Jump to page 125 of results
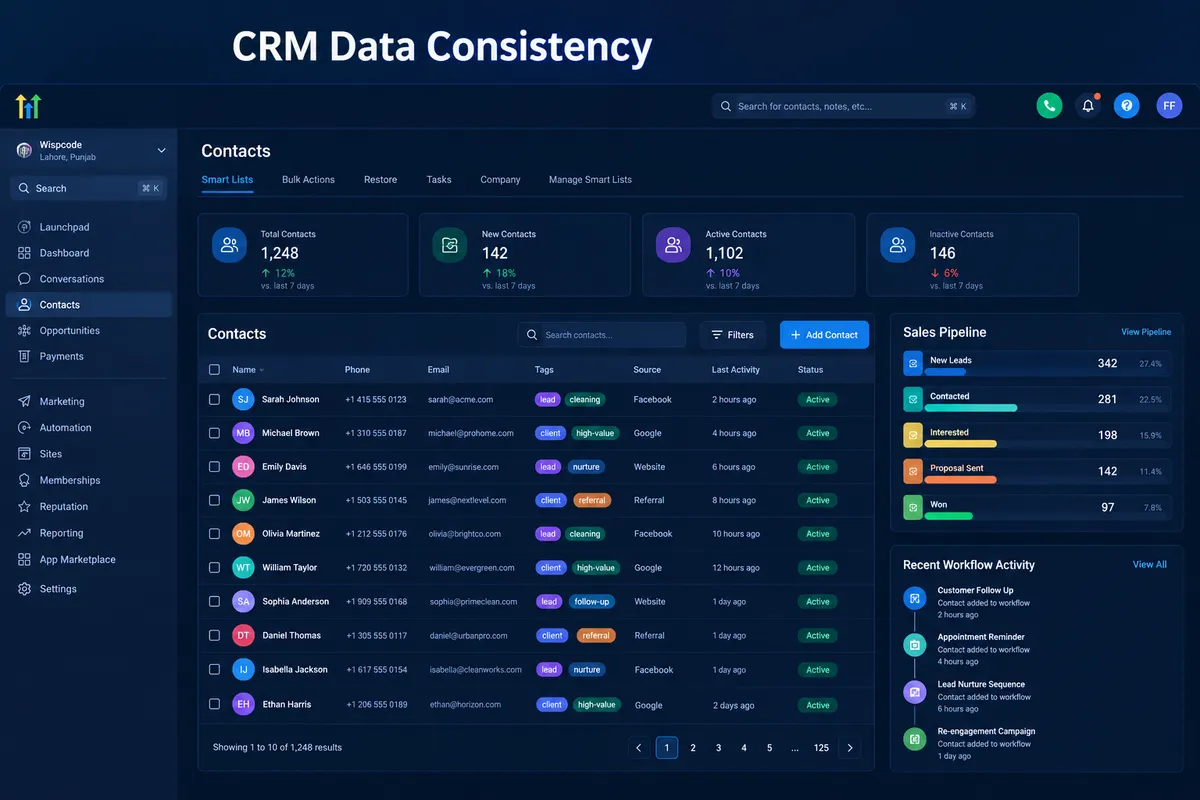Screen dimensions: 1200x800 click(x=821, y=748)
